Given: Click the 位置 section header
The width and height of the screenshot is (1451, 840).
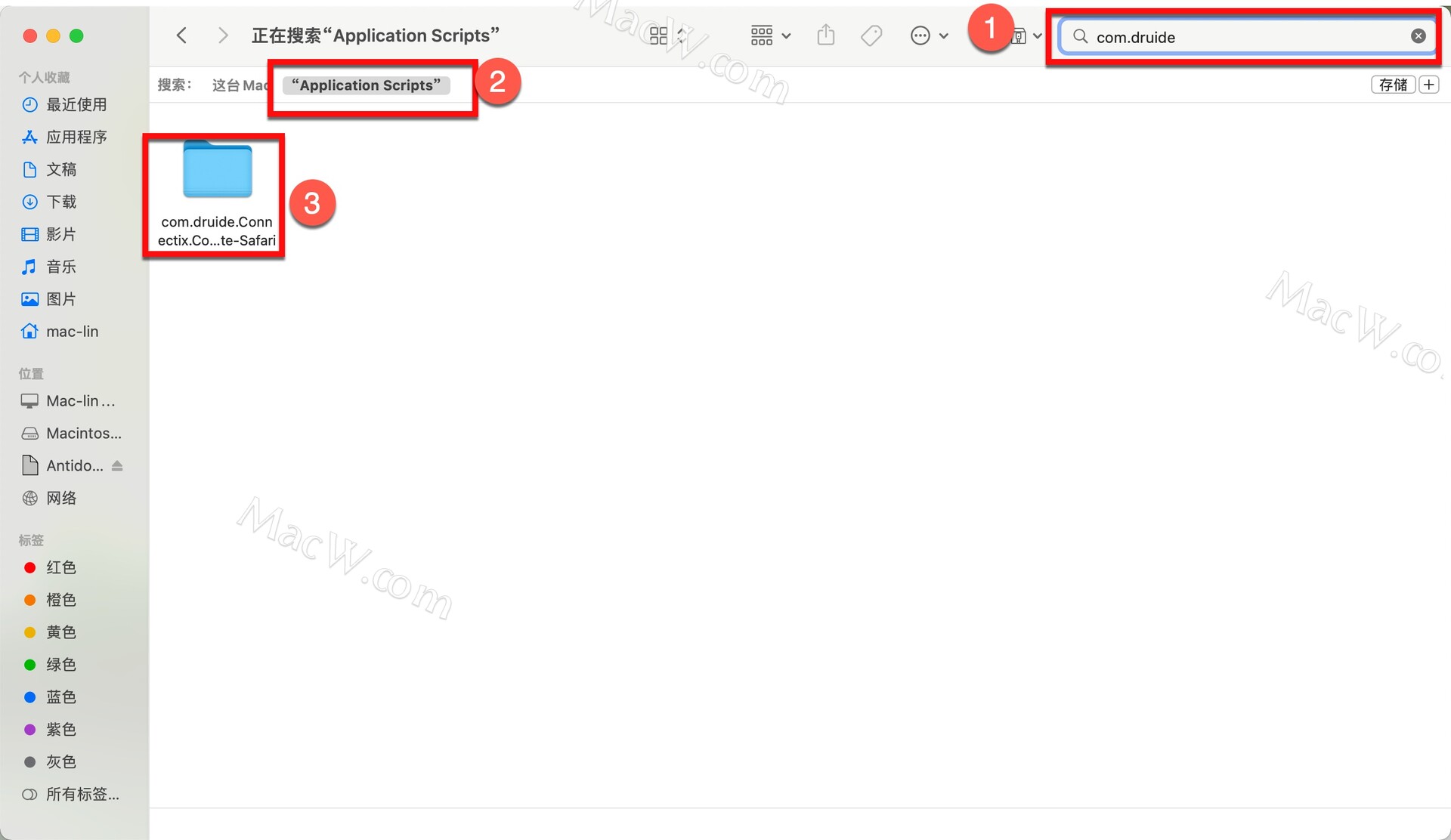Looking at the screenshot, I should 31,374.
